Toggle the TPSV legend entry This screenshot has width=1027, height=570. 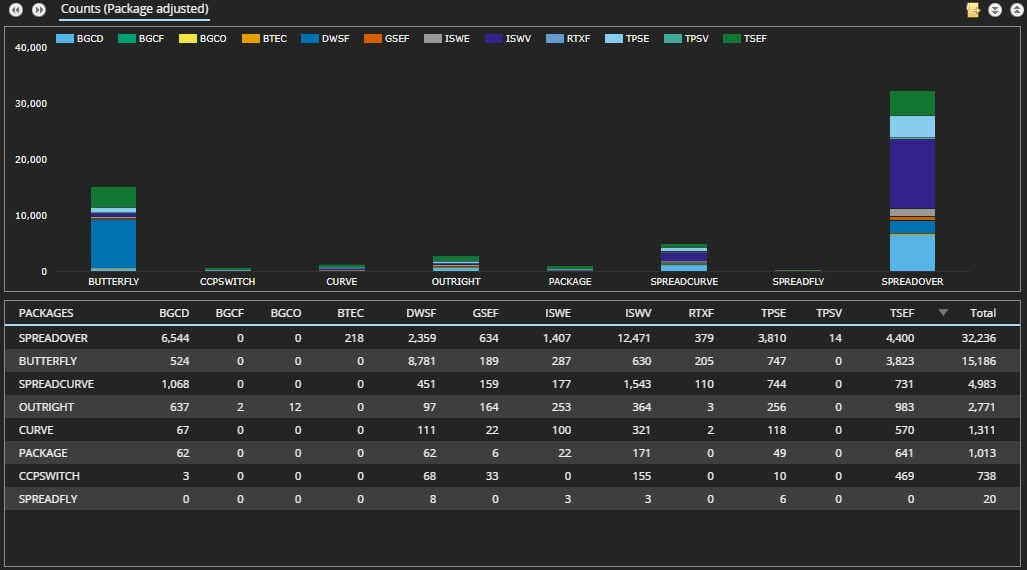pyautogui.click(x=686, y=39)
